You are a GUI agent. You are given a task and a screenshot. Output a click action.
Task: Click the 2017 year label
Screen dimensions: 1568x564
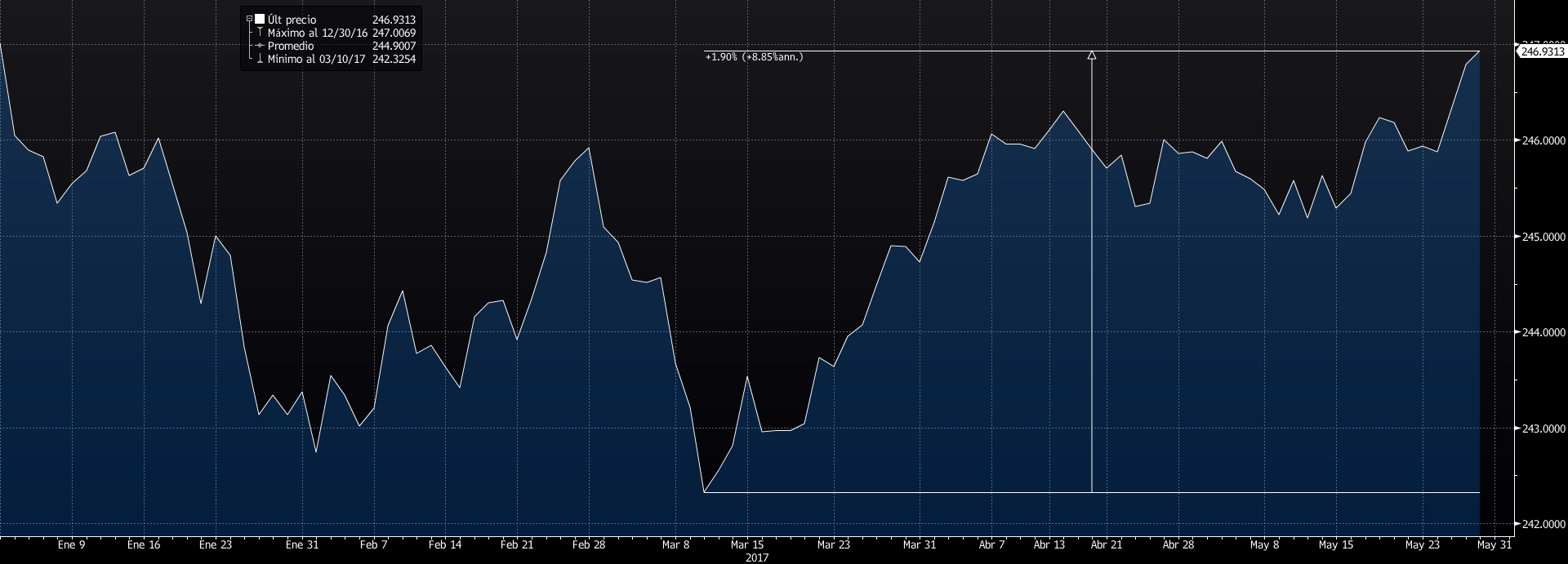point(757,558)
